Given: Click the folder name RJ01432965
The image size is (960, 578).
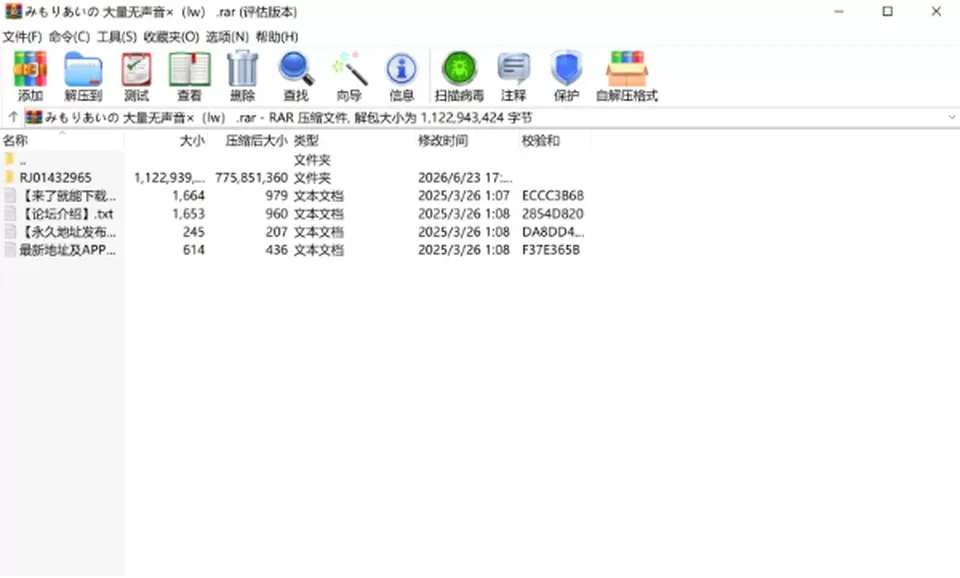Looking at the screenshot, I should (56, 178).
